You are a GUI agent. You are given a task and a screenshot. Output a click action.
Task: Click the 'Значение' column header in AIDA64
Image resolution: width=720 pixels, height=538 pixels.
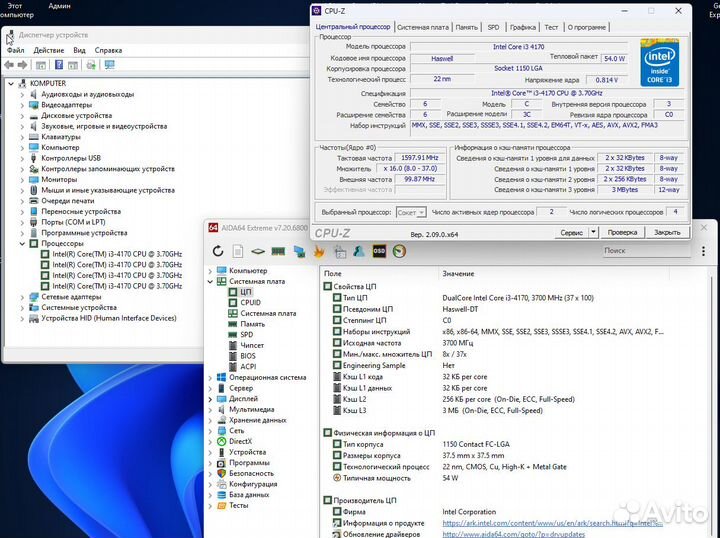[x=554, y=274]
